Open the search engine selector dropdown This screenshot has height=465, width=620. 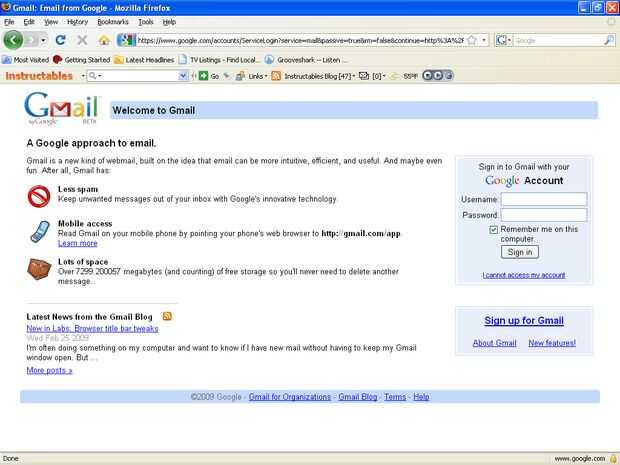tap(509, 40)
